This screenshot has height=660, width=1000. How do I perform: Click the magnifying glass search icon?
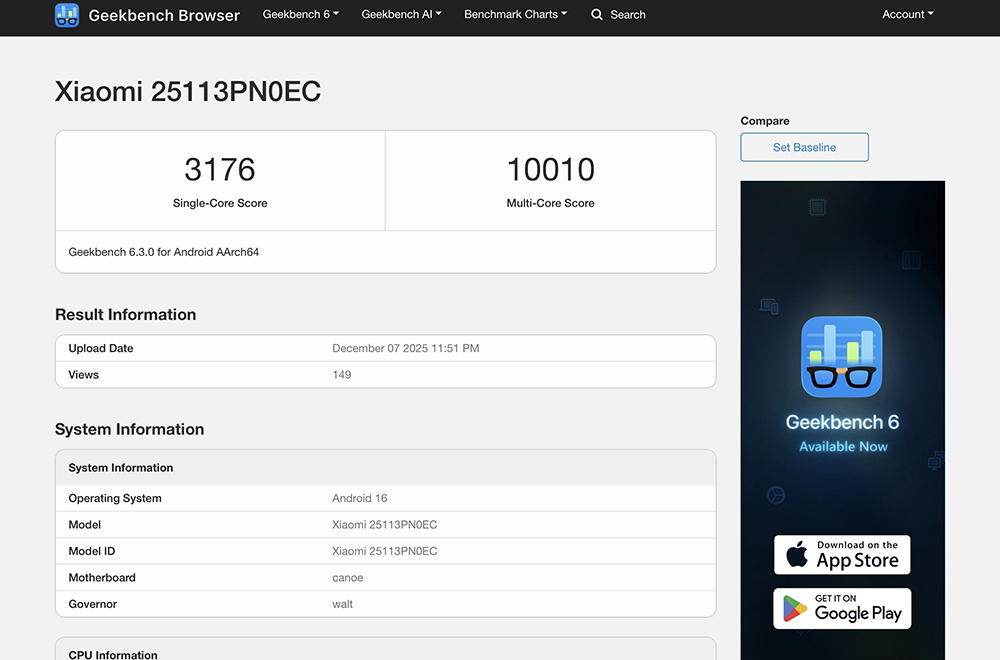click(597, 15)
